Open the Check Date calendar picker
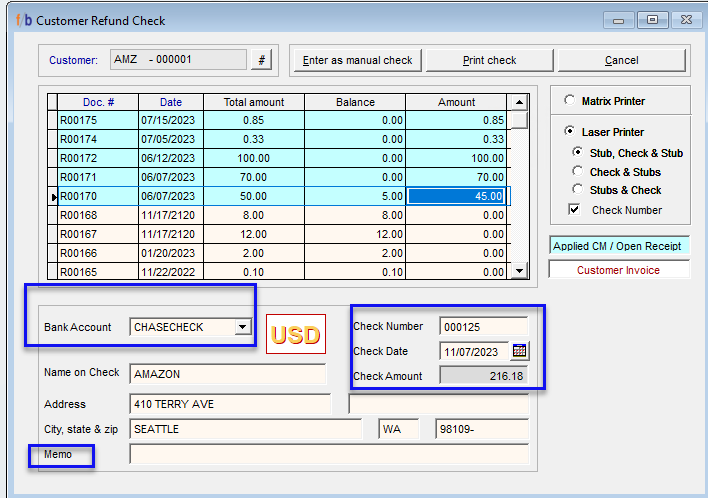The width and height of the screenshot is (708, 498). pos(519,351)
